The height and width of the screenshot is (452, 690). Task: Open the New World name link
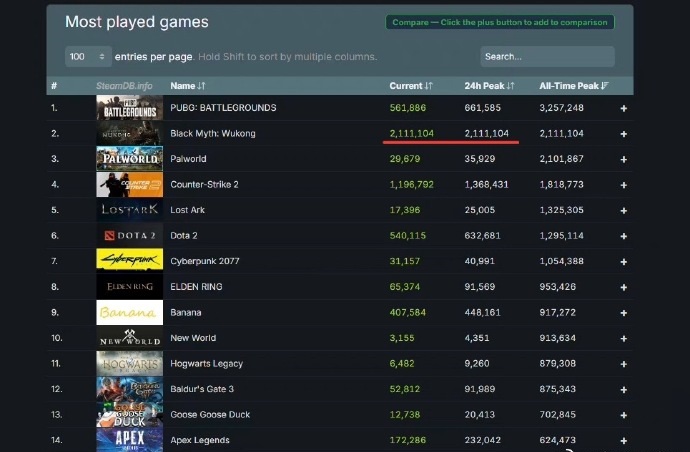tap(193, 338)
